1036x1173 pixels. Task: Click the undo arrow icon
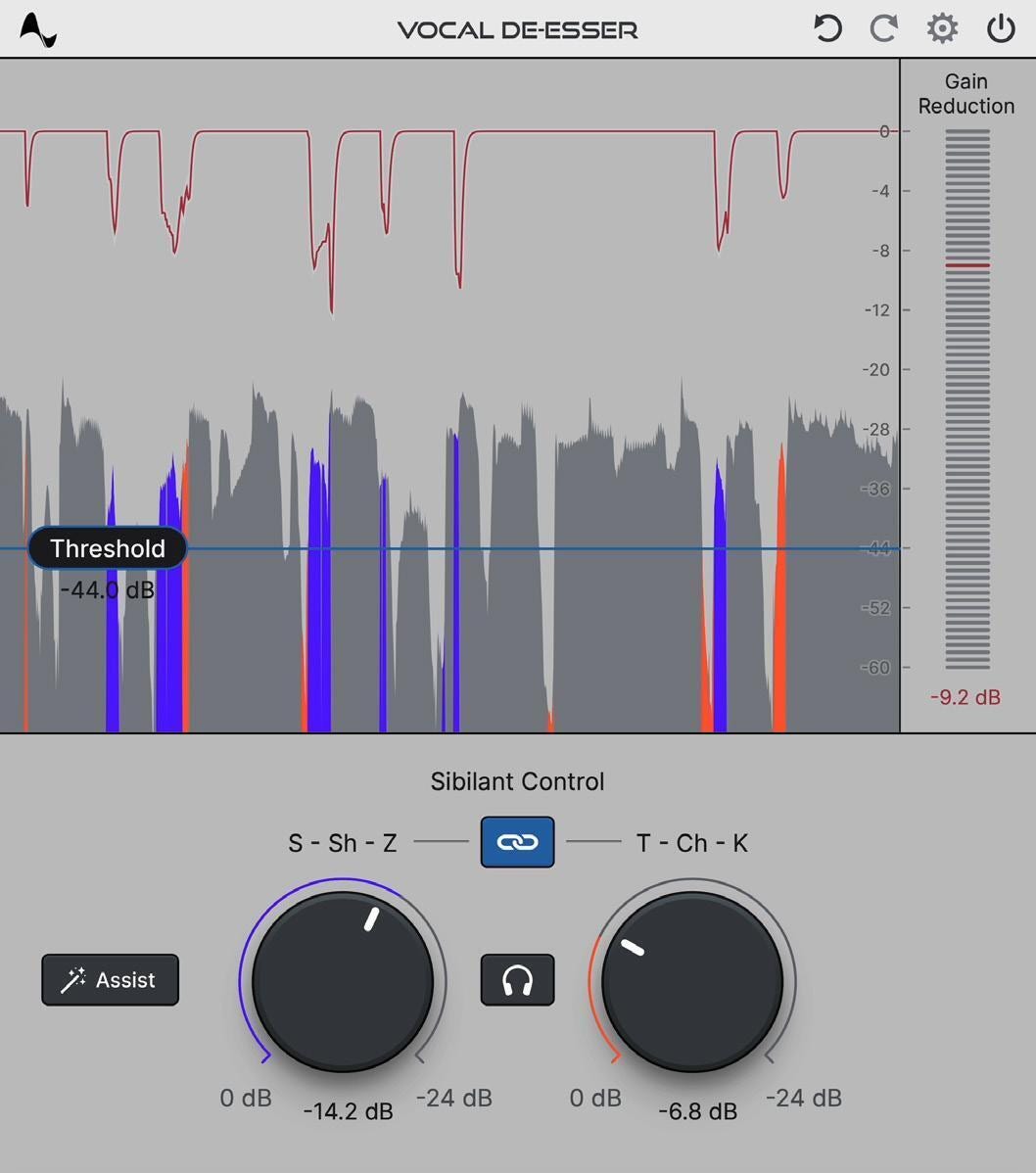point(825,28)
